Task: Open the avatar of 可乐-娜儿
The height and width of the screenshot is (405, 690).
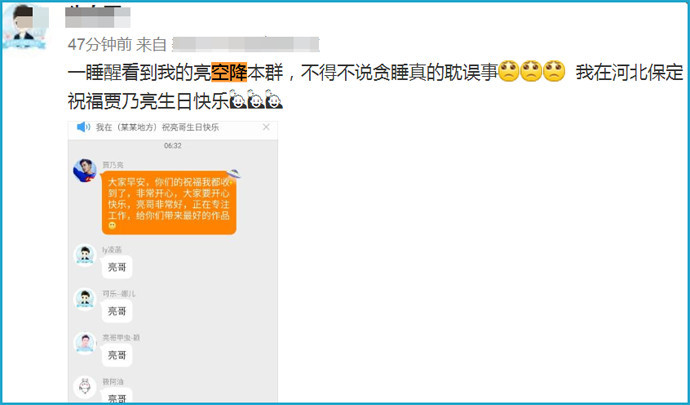Action: (x=85, y=299)
